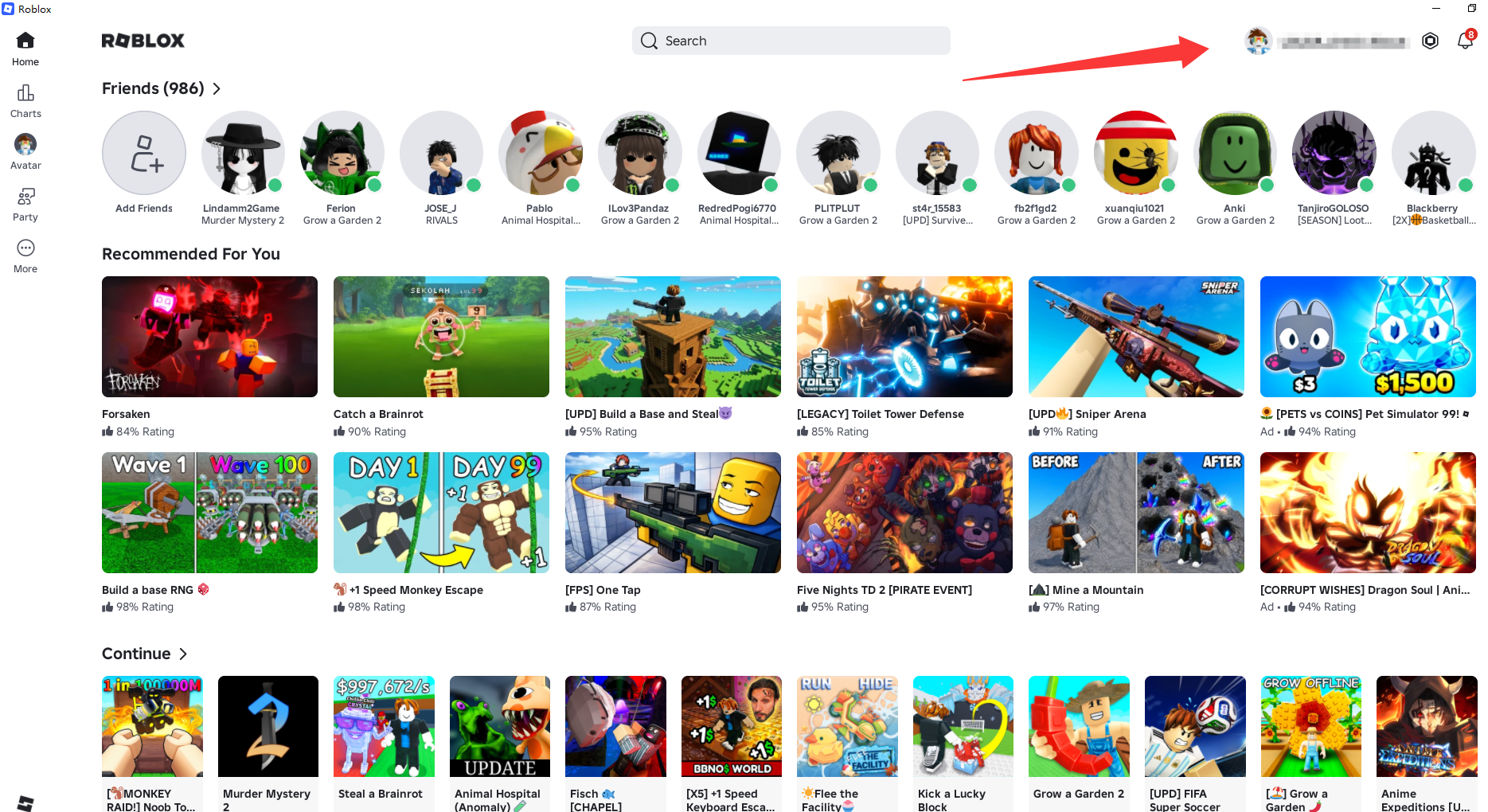
Task: Click the Five Nights TD 2 title
Action: click(x=885, y=590)
